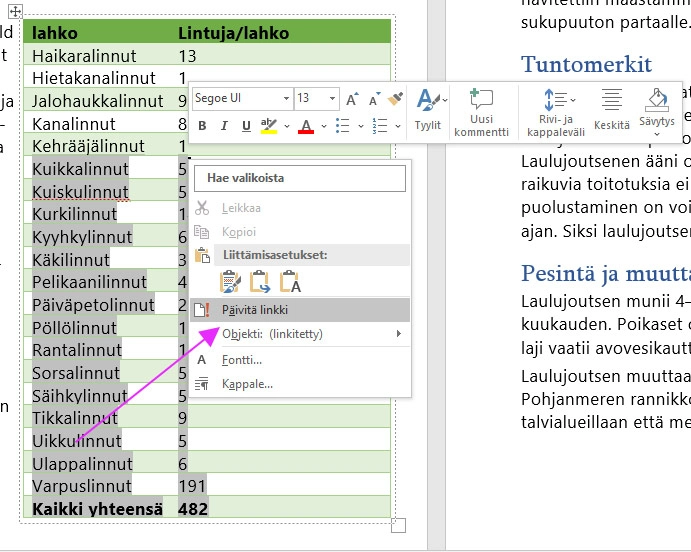Click Fontti... in the context menu
This screenshot has height=552, width=691.
tap(242, 359)
